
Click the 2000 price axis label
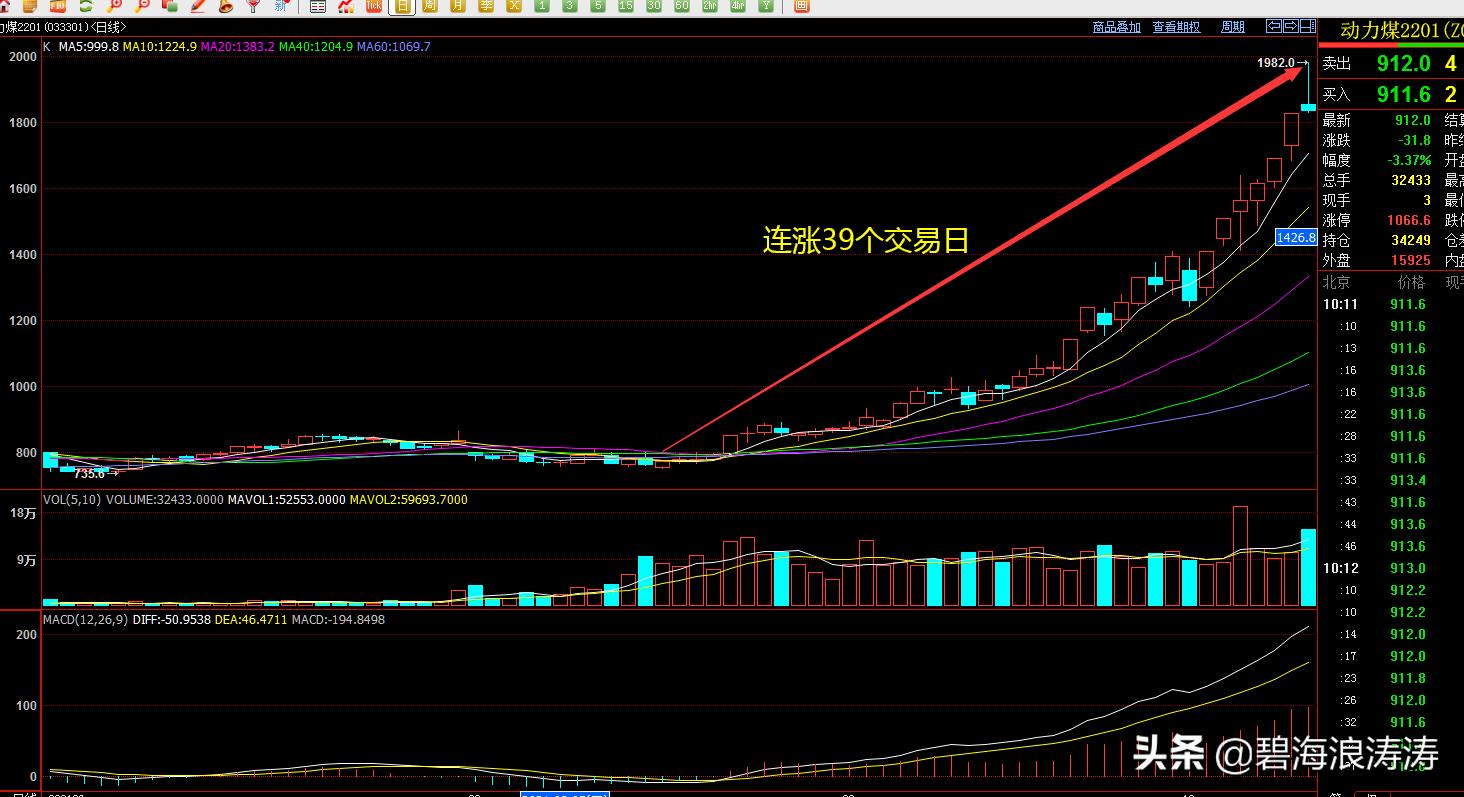(23, 57)
